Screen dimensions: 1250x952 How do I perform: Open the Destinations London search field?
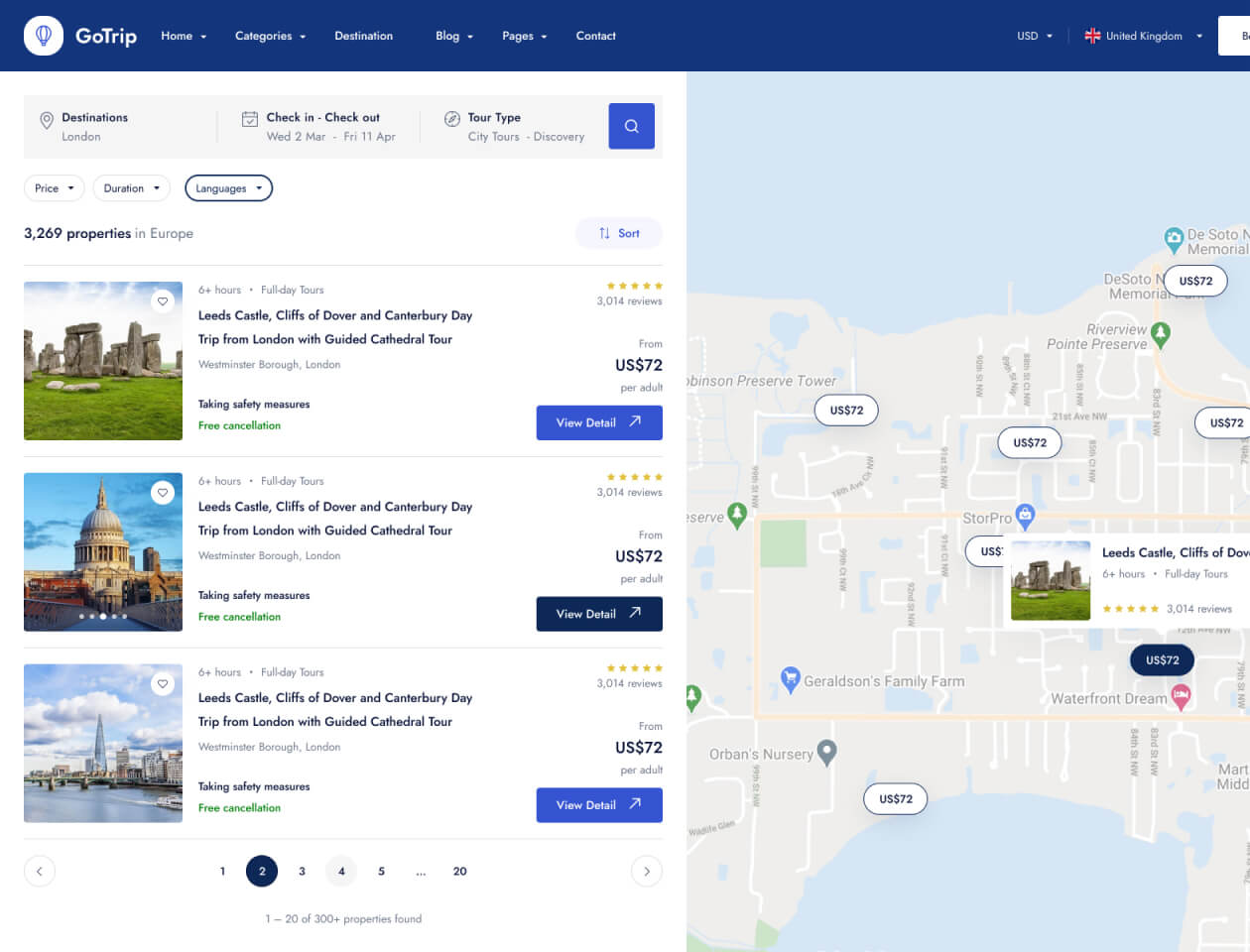[x=94, y=127]
